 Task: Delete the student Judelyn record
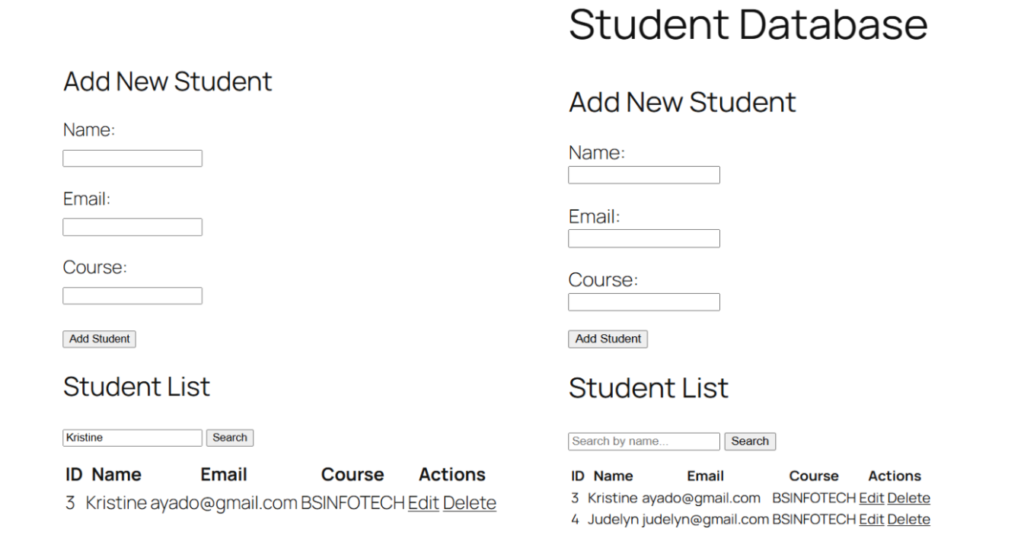pyautogui.click(x=908, y=520)
